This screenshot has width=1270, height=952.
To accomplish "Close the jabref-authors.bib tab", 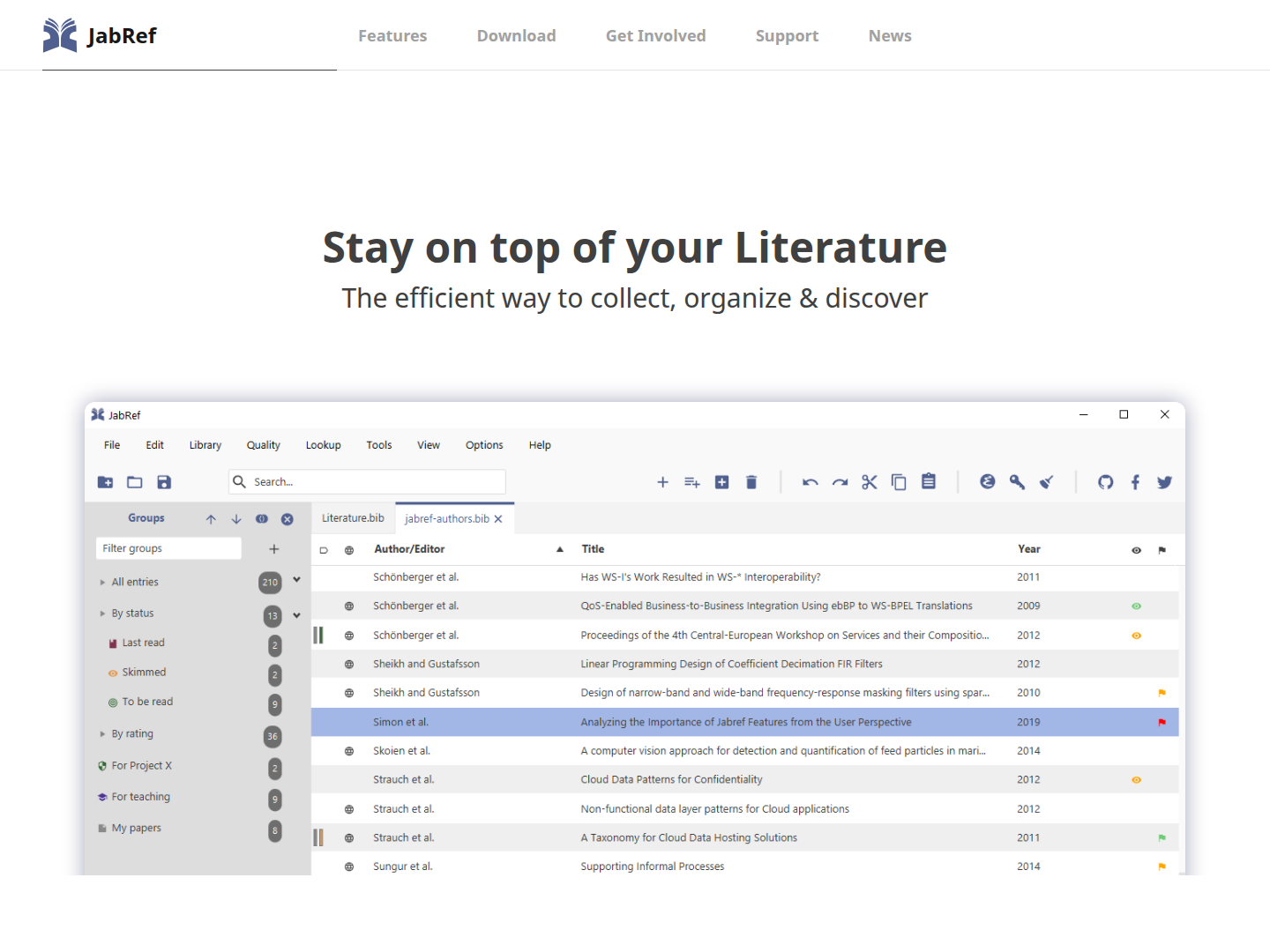I will pos(498,519).
